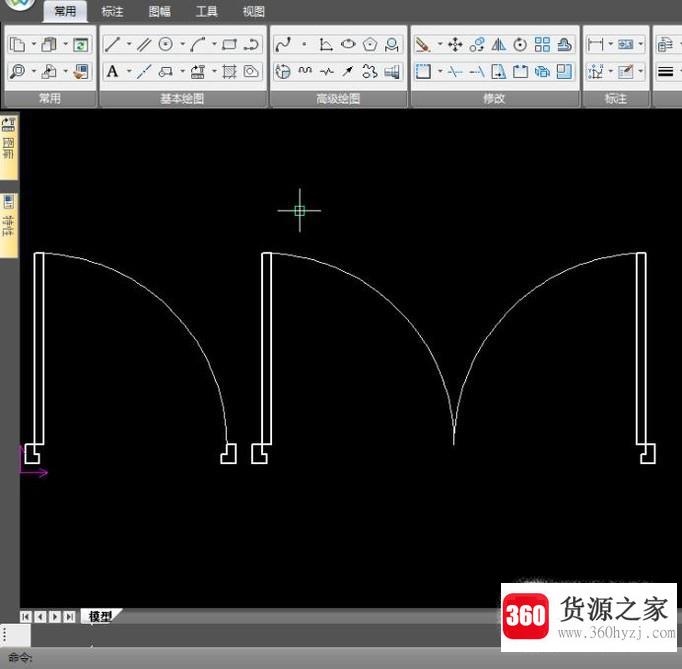The width and height of the screenshot is (682, 669).
Task: Expand dropdown arrow beside the Zoom magnifier
Action: click(x=34, y=71)
